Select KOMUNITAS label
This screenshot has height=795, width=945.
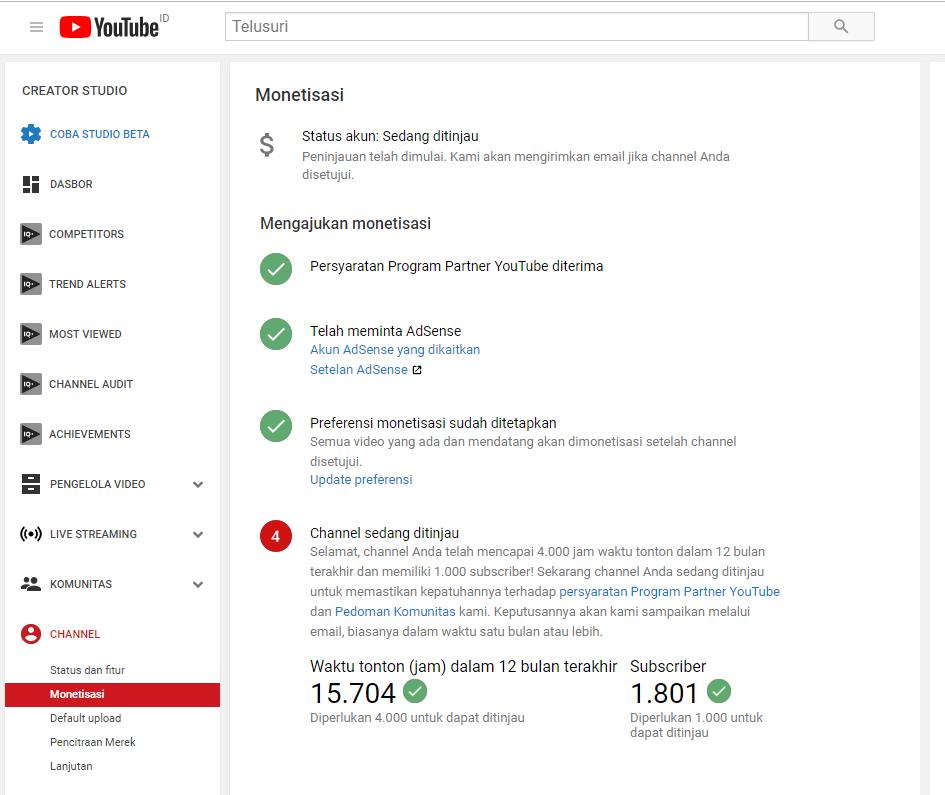[x=81, y=585]
